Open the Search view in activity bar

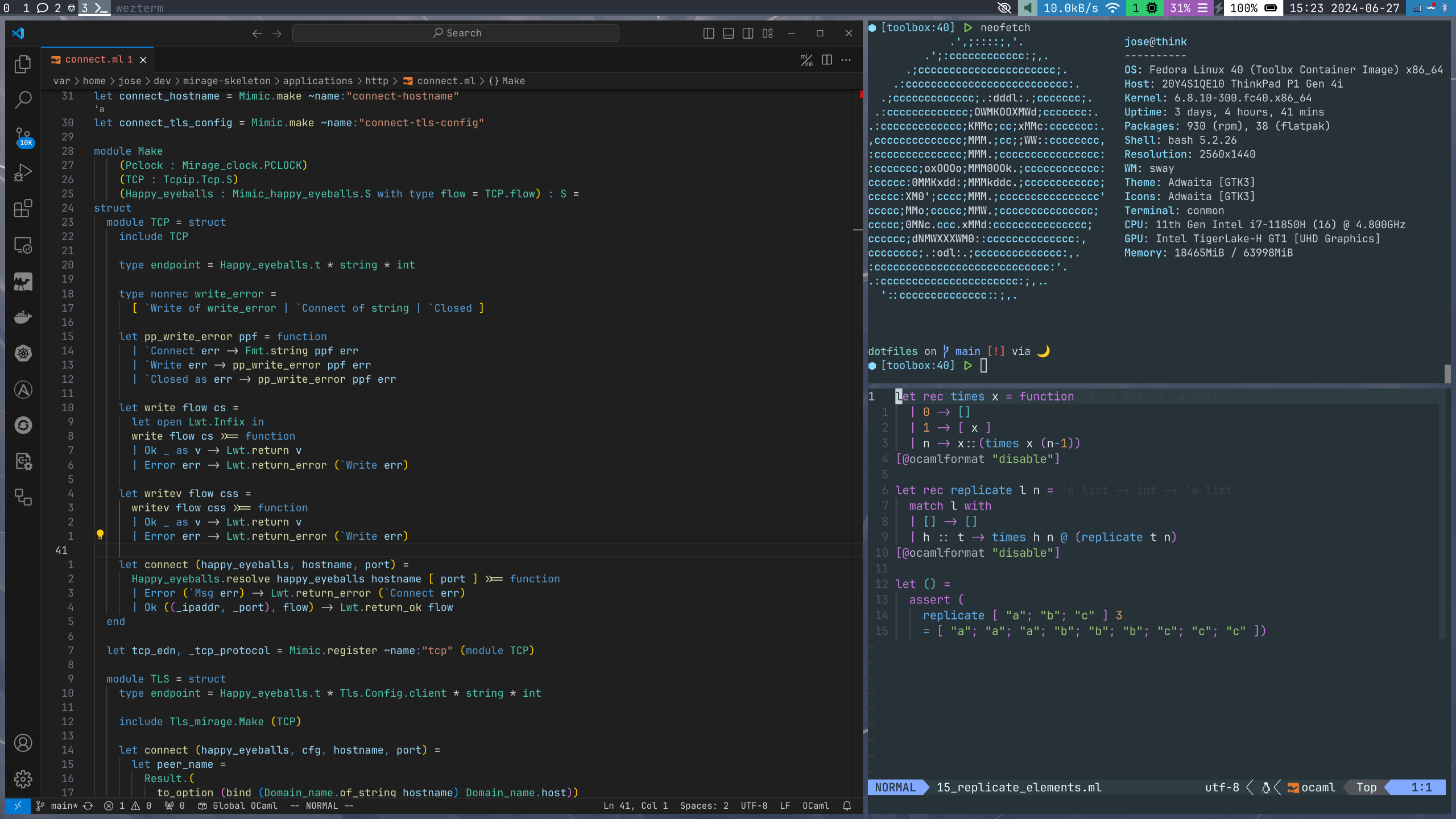(23, 100)
